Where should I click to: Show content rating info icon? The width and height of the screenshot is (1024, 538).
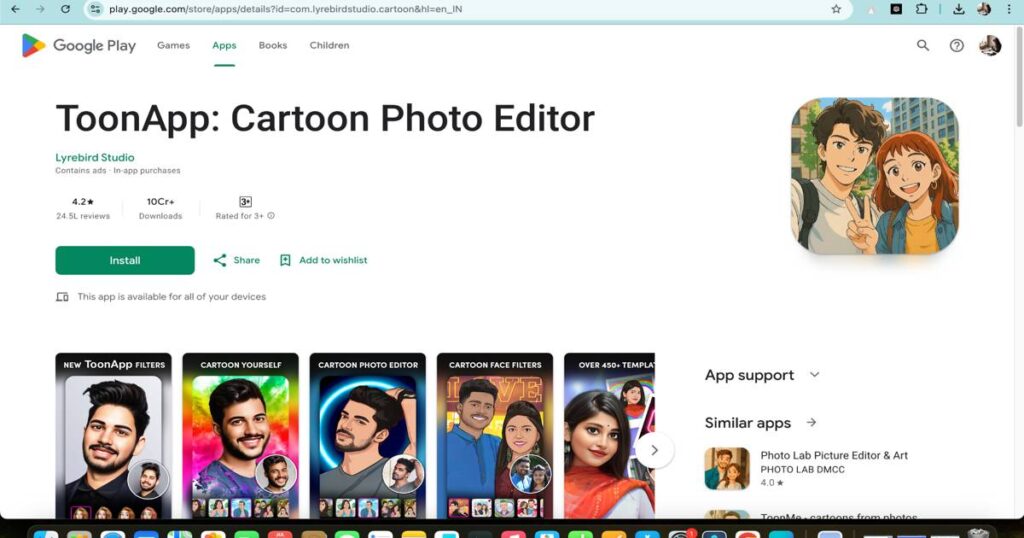271,215
